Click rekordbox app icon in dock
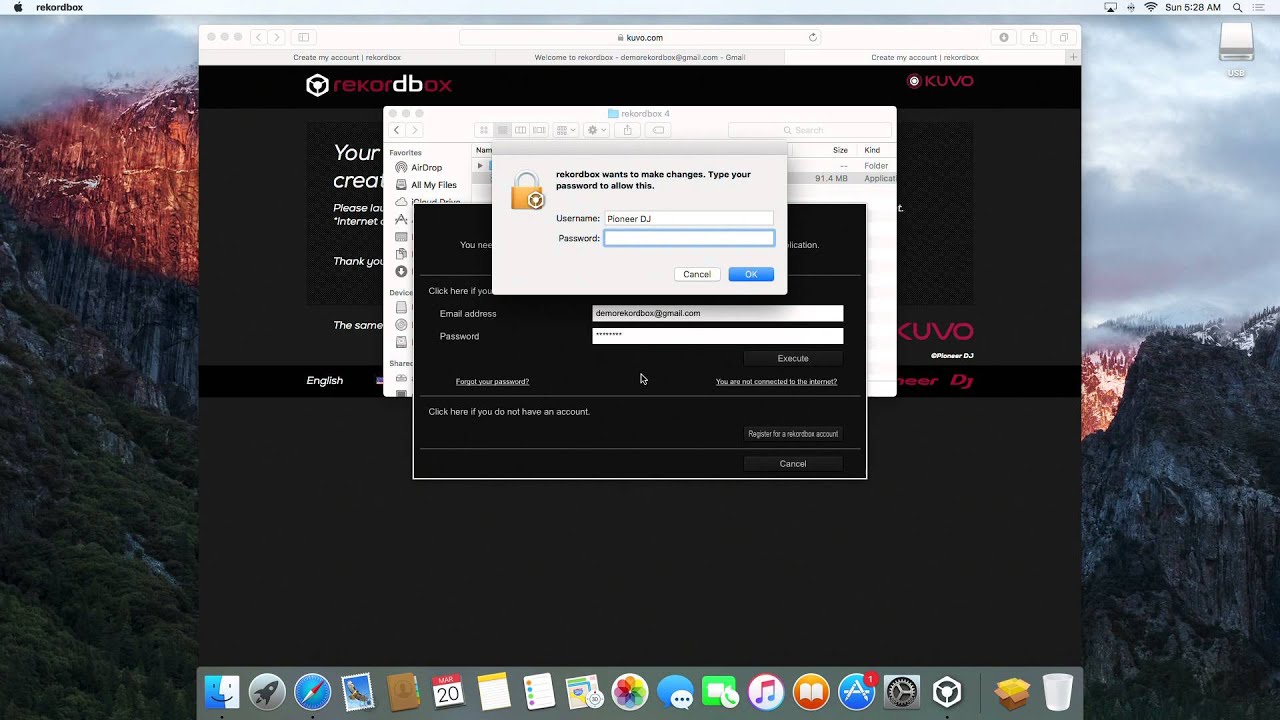This screenshot has width=1280, height=720. pos(947,692)
